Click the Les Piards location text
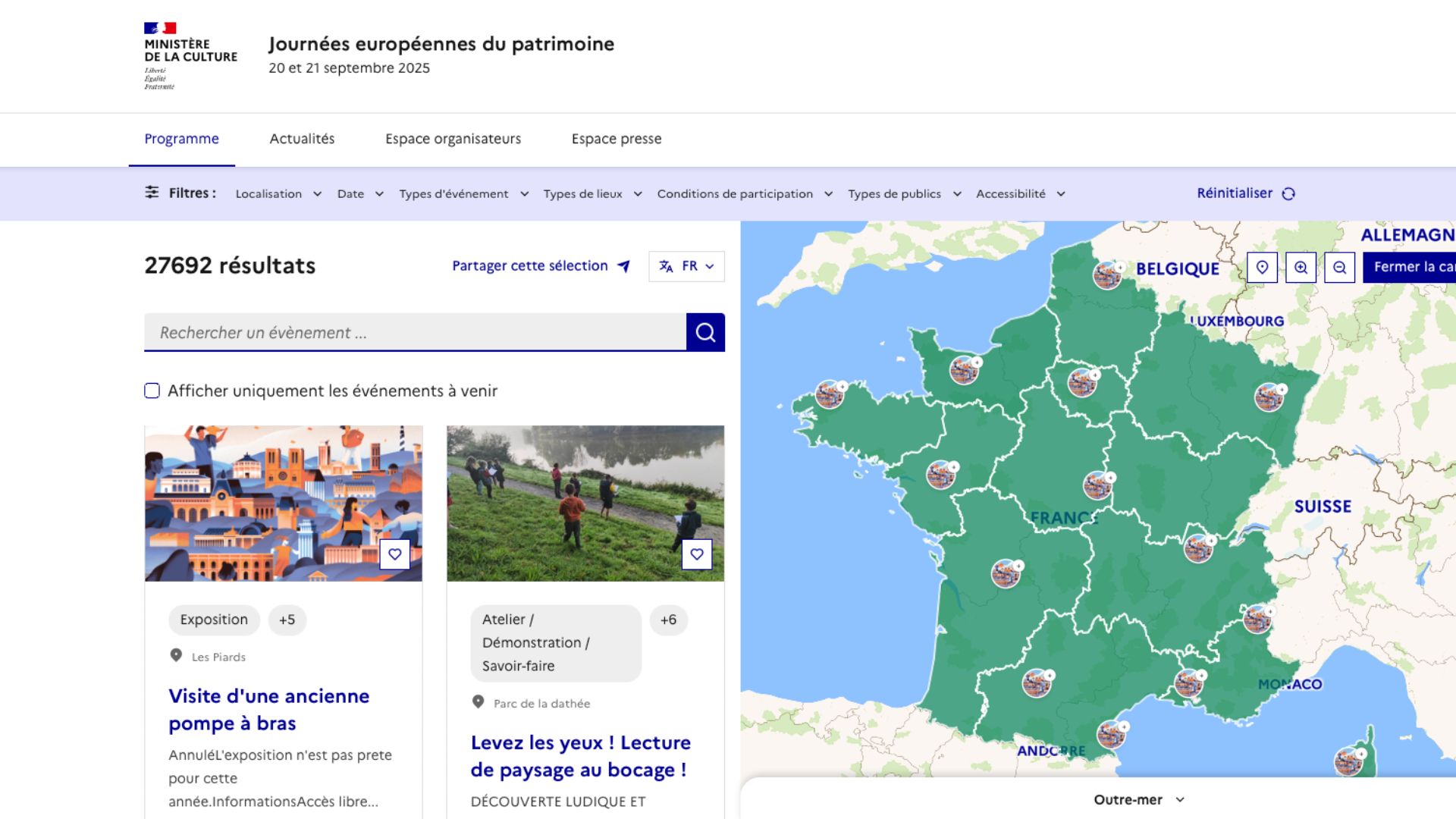This screenshot has height=819, width=1456. [x=218, y=657]
